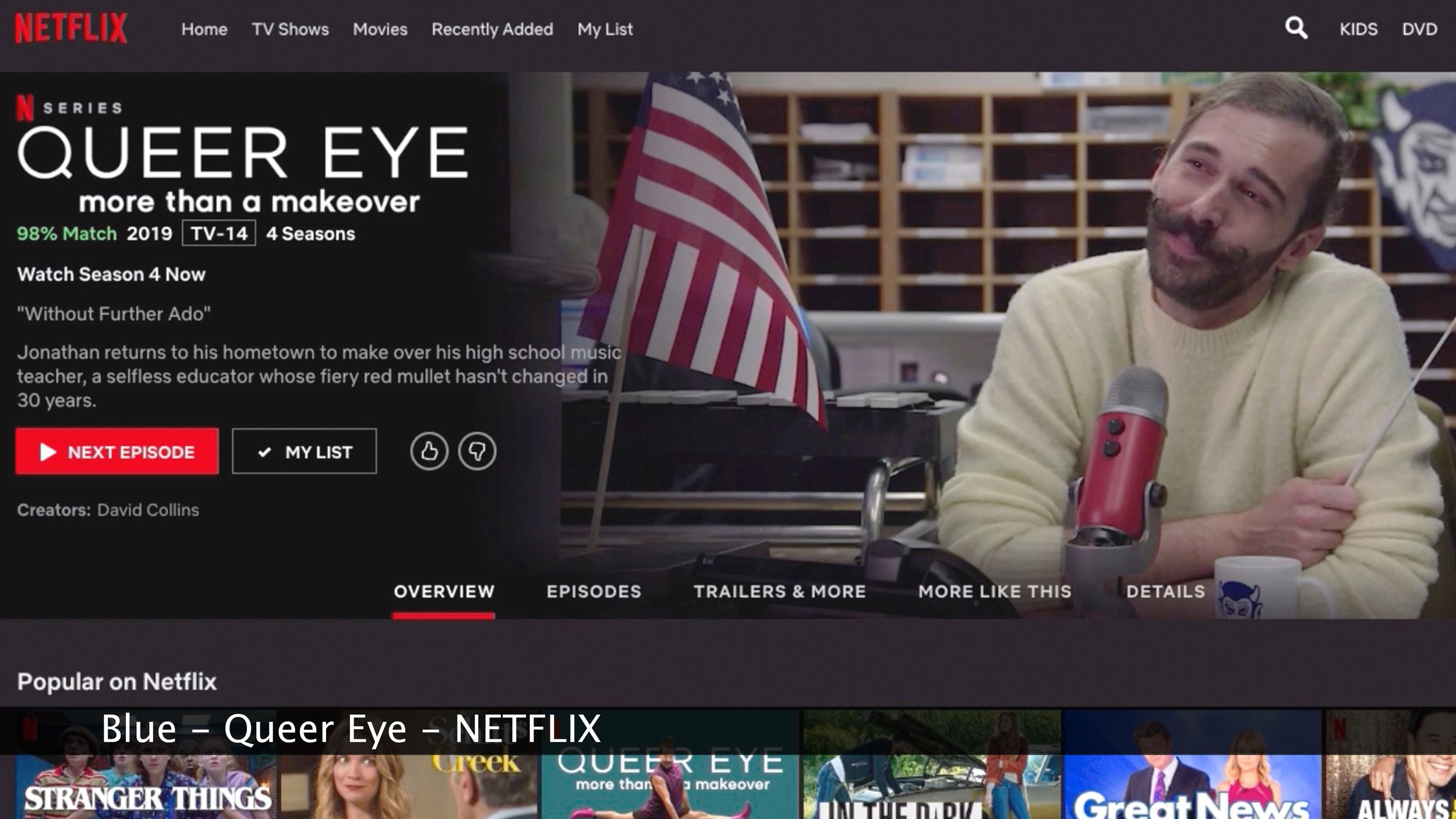The width and height of the screenshot is (1456, 819).
Task: Click the 4 Seasons text
Action: point(310,234)
